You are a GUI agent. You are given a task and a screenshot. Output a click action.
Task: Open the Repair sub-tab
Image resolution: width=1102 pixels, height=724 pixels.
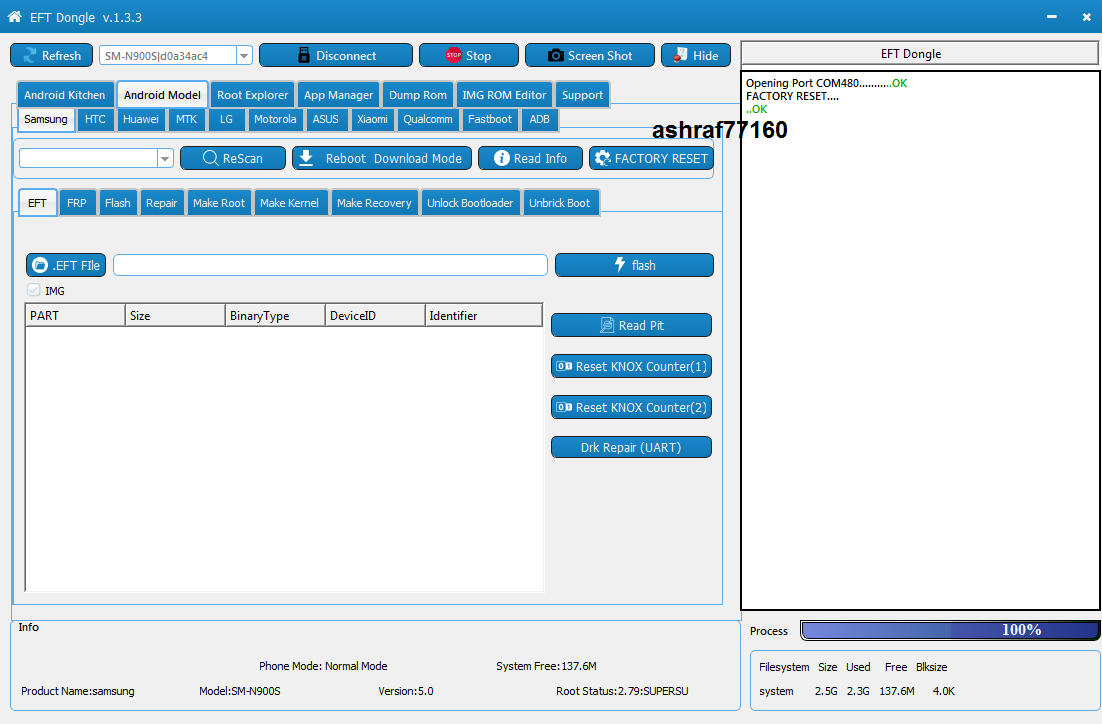162,203
